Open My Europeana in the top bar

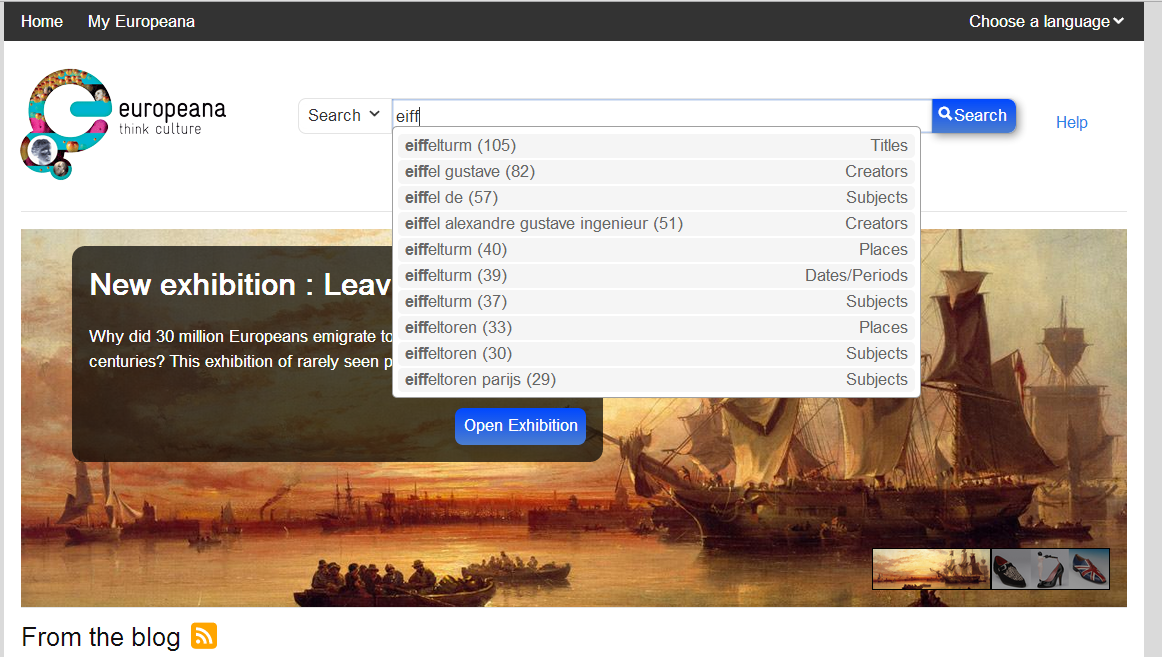(141, 21)
